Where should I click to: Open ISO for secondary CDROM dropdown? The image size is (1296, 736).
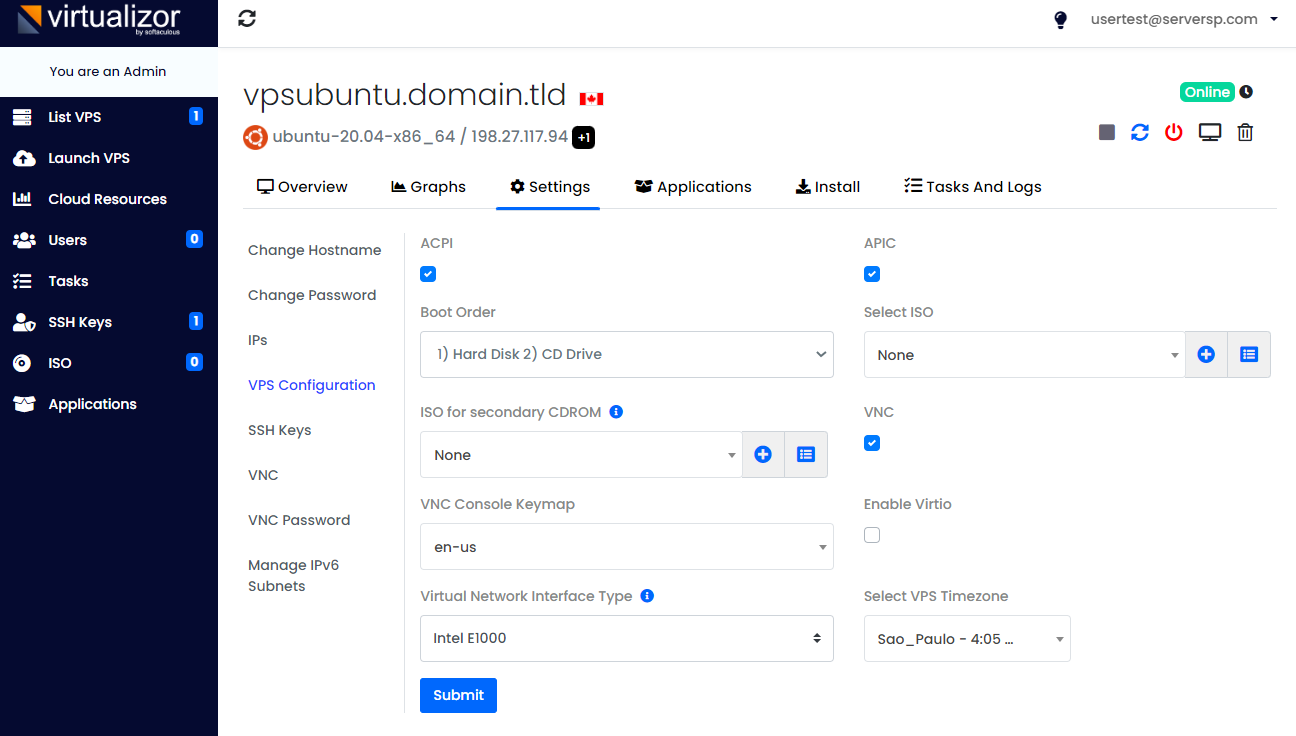[582, 455]
